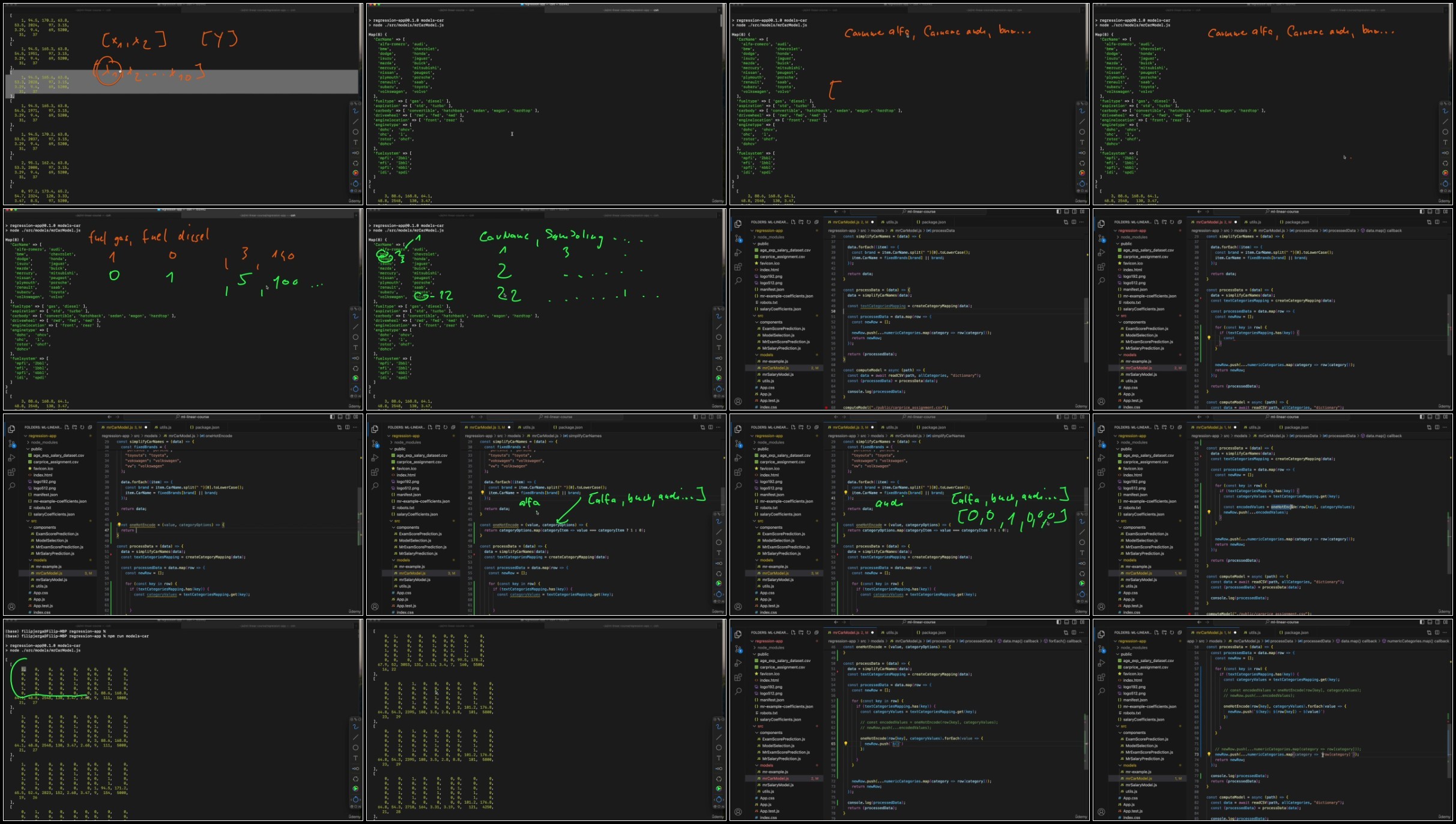This screenshot has width=1456, height=824.
Task: Toggle primary side bar in row 2, frame 3
Action: pos(1059,211)
